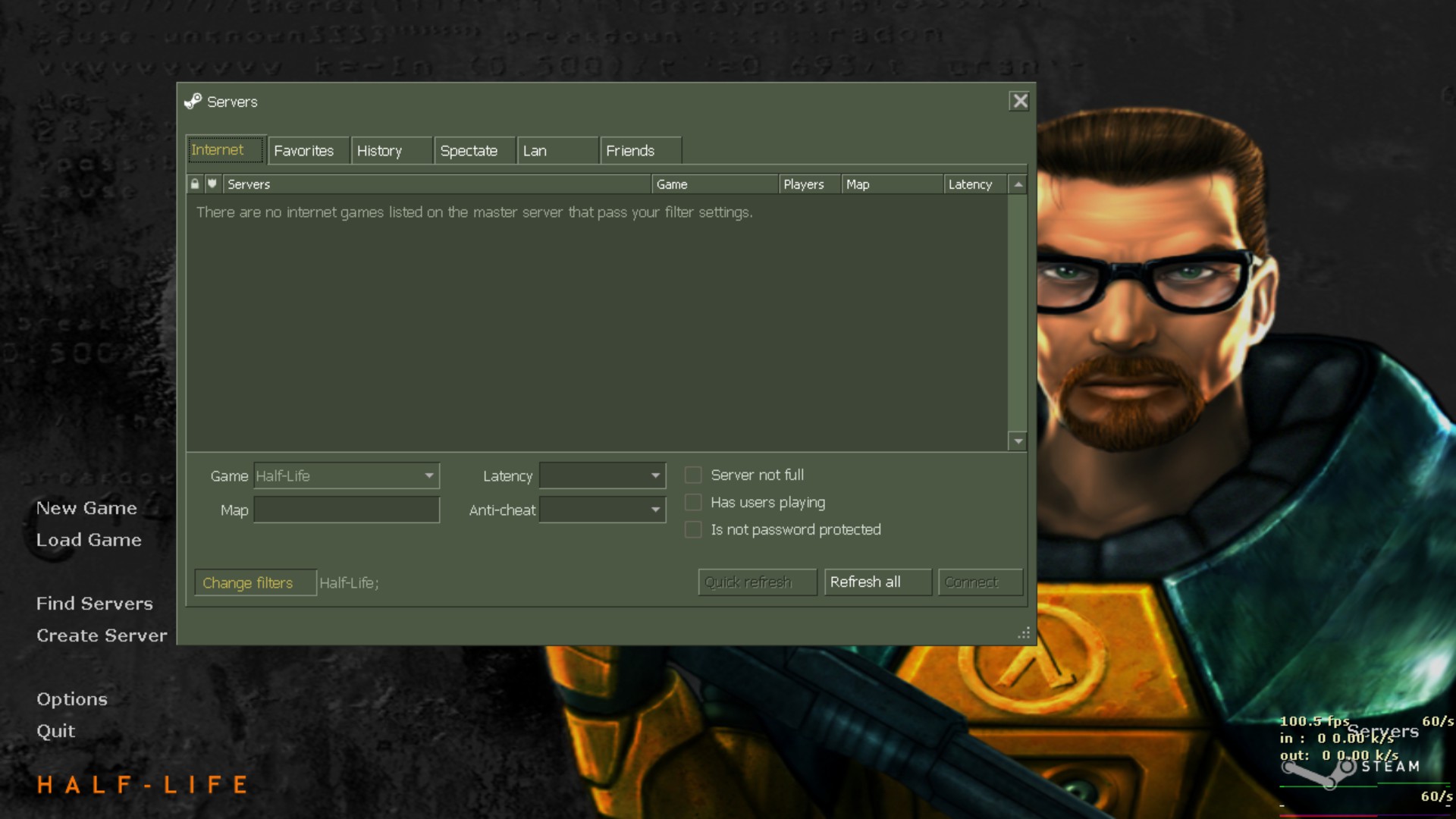
Task: Select Find Servers in main menu
Action: pos(95,604)
